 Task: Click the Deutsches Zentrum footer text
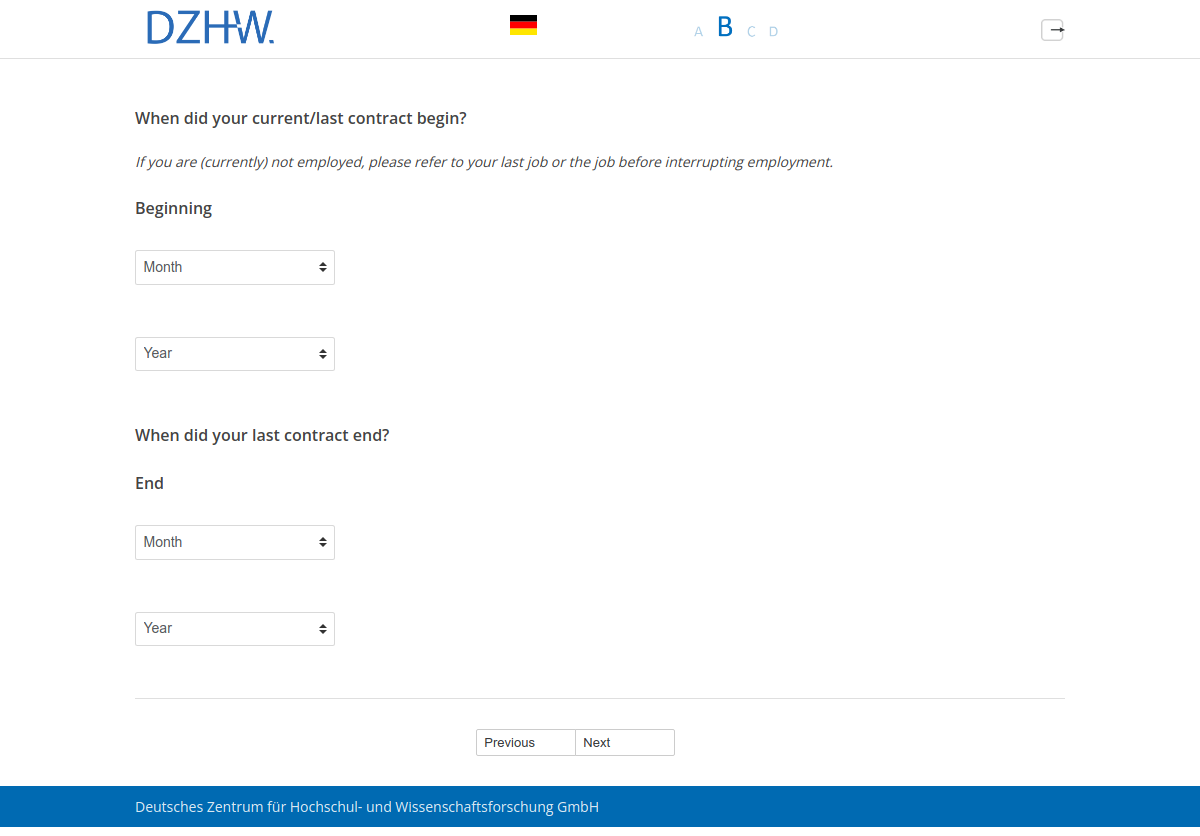coord(367,807)
